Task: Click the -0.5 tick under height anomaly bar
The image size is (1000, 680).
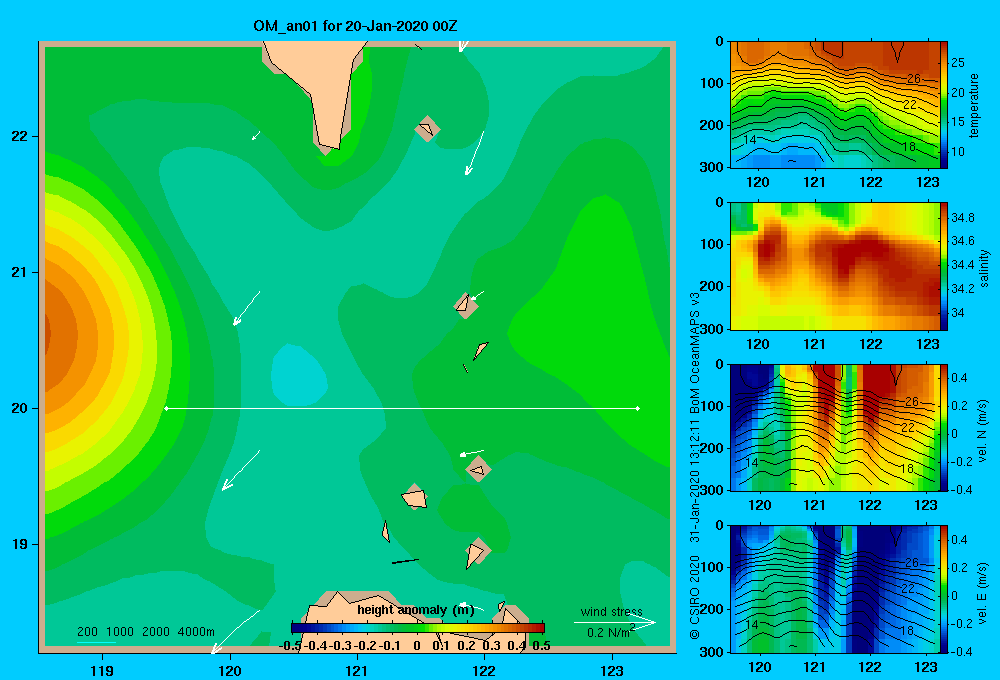Action: click(x=290, y=646)
